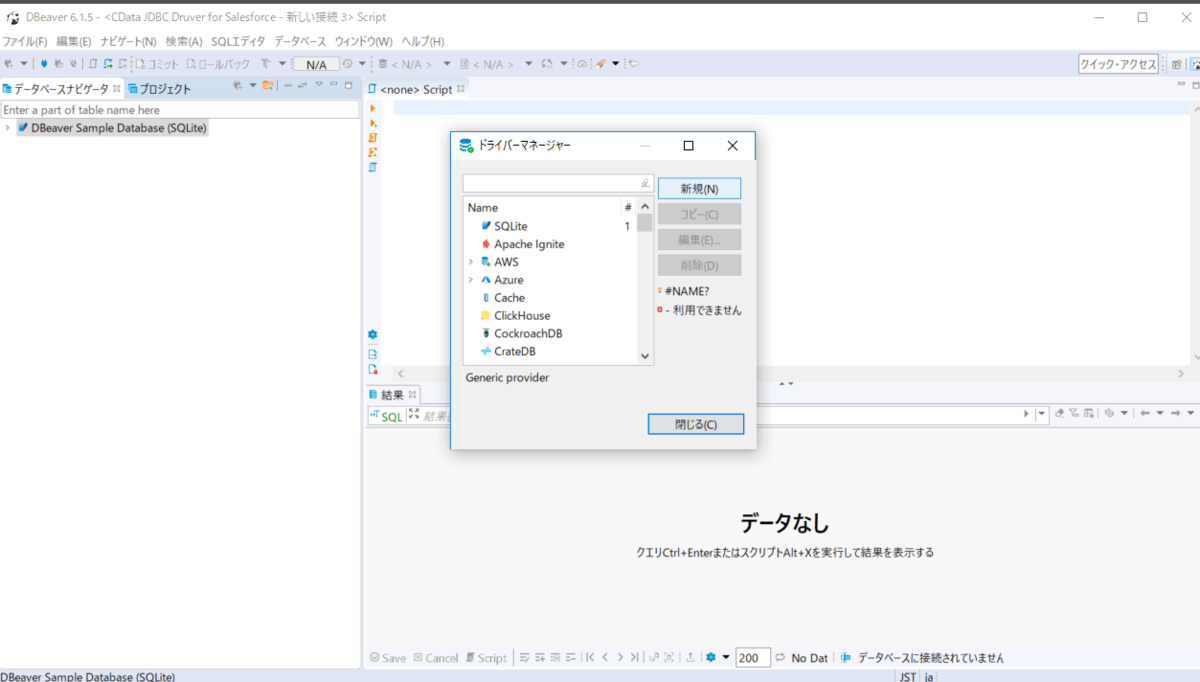This screenshot has height=682, width=1200.
Task: Click the Rollback (ロールバック) toolbar button
Action: tap(217, 64)
